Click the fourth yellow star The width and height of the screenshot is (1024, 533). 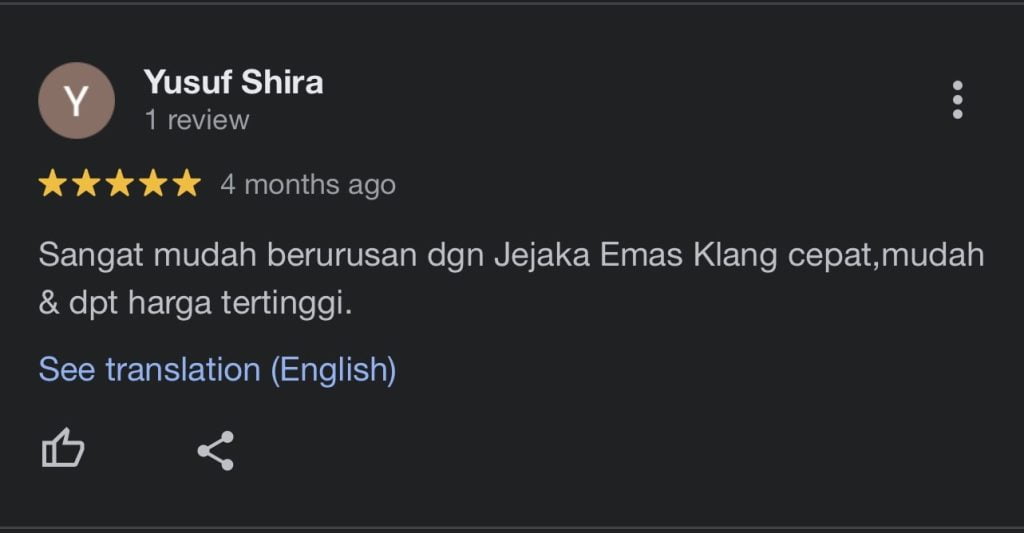153,184
